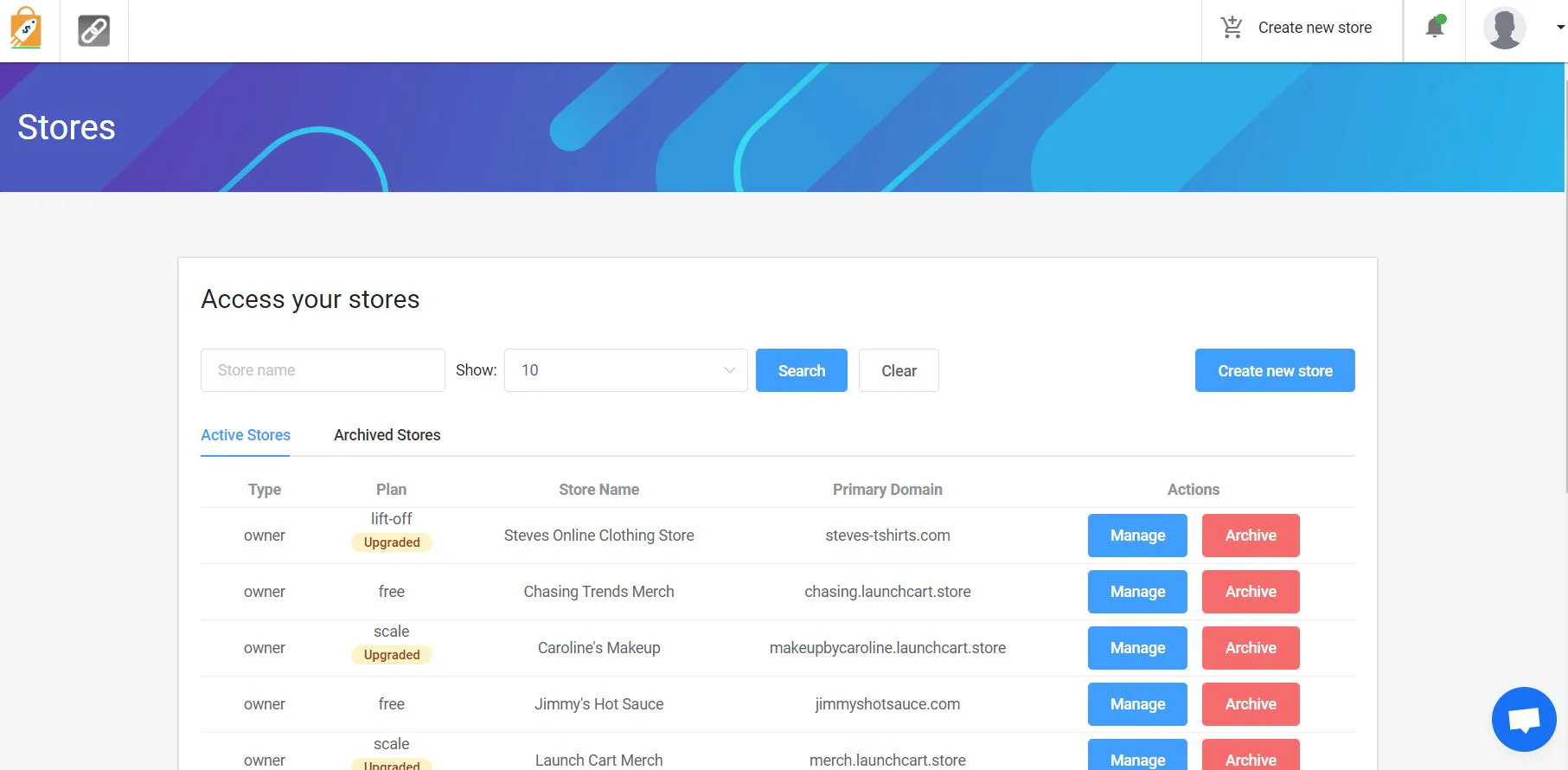The height and width of the screenshot is (770, 1568).
Task: Archive the Launch Cart Merch store
Action: tap(1251, 755)
